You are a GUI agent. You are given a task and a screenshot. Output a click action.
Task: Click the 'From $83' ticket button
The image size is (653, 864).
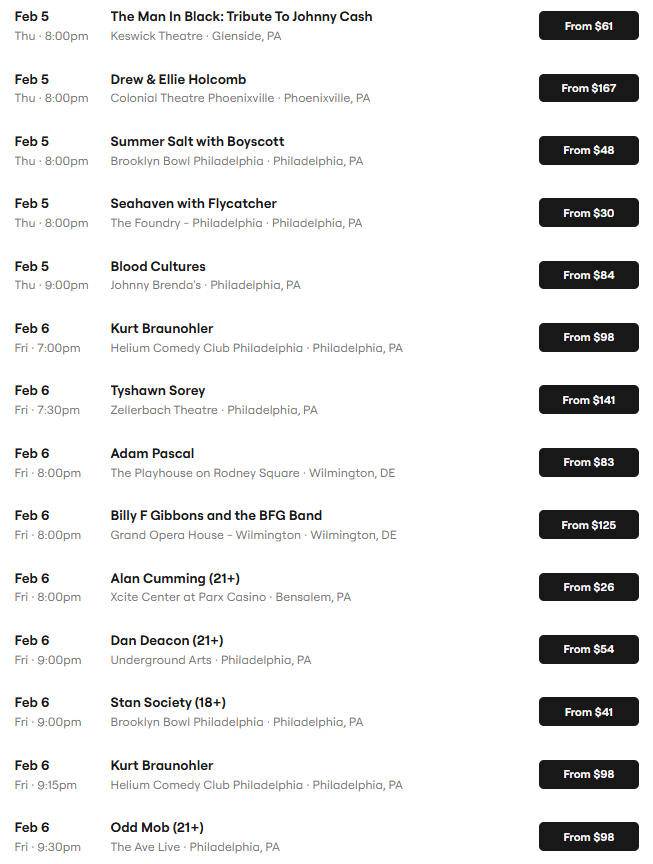tap(588, 462)
